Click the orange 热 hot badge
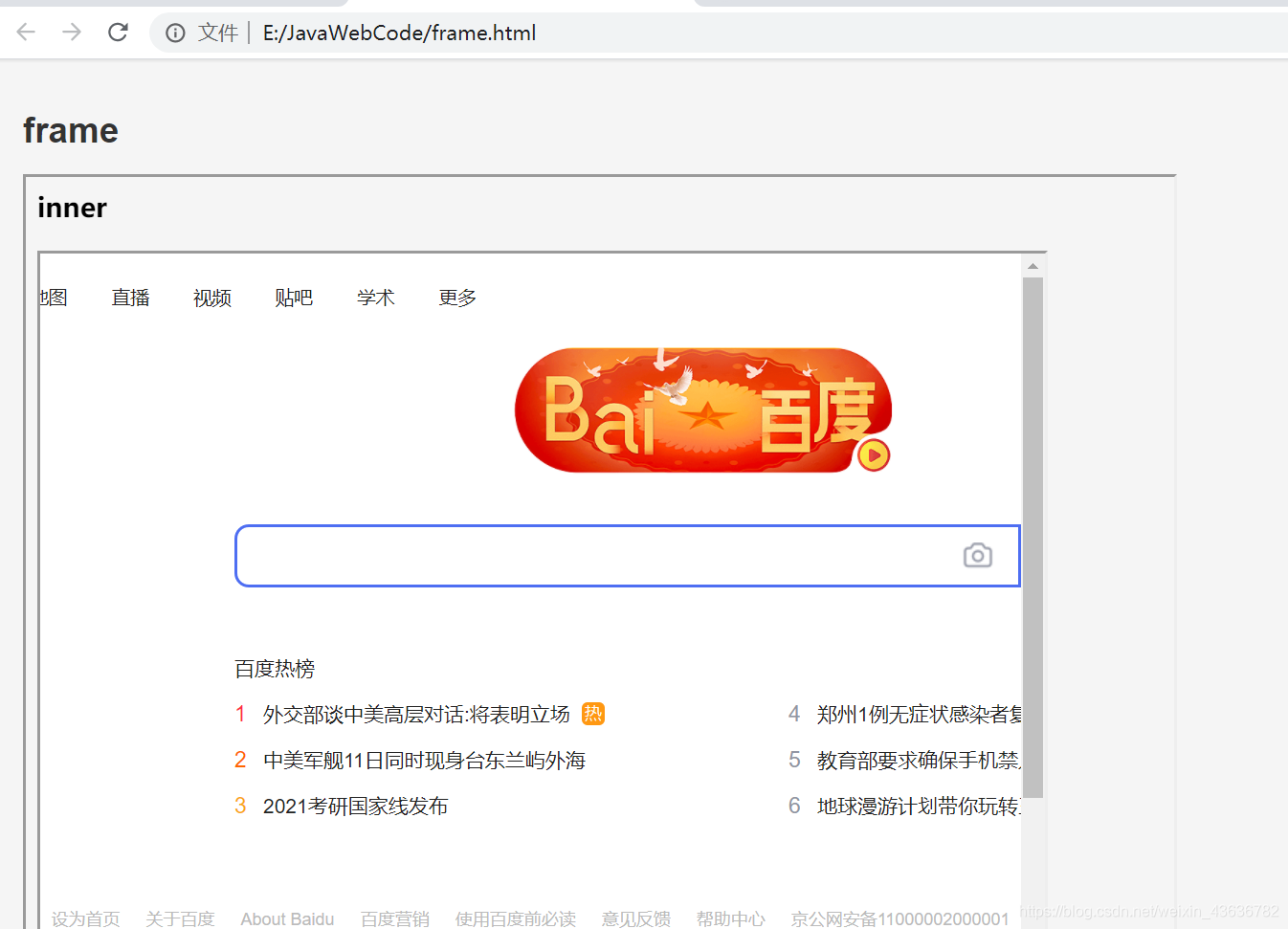This screenshot has height=929, width=1288. (x=593, y=714)
